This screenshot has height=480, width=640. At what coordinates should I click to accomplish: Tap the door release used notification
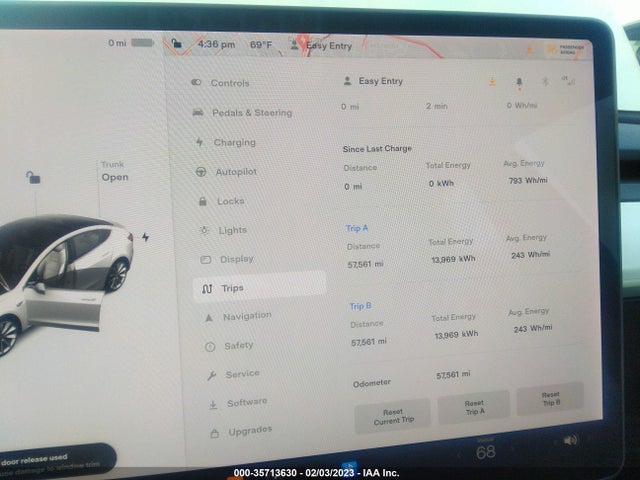pyautogui.click(x=57, y=462)
